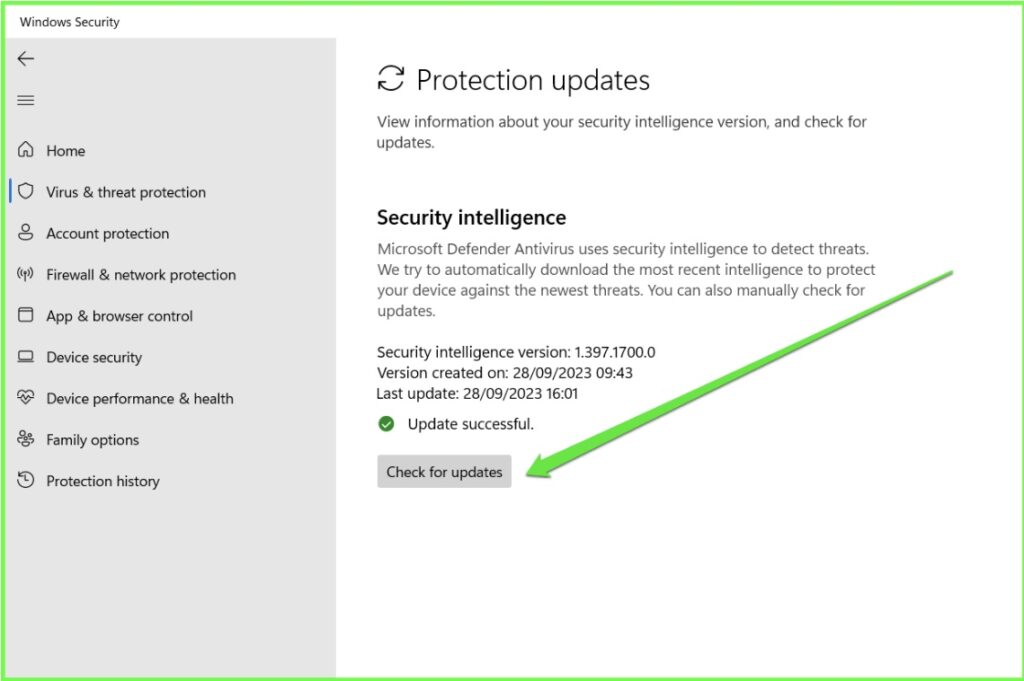Select Virus & threat protection in sidebar

pos(126,192)
